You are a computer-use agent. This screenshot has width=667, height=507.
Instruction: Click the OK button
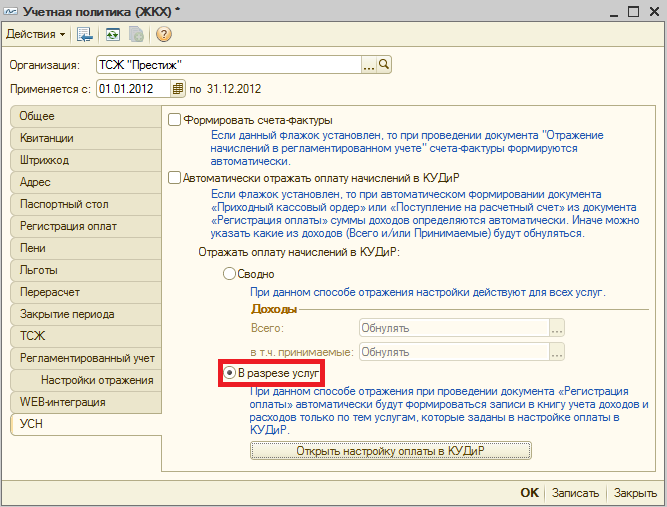coord(529,493)
